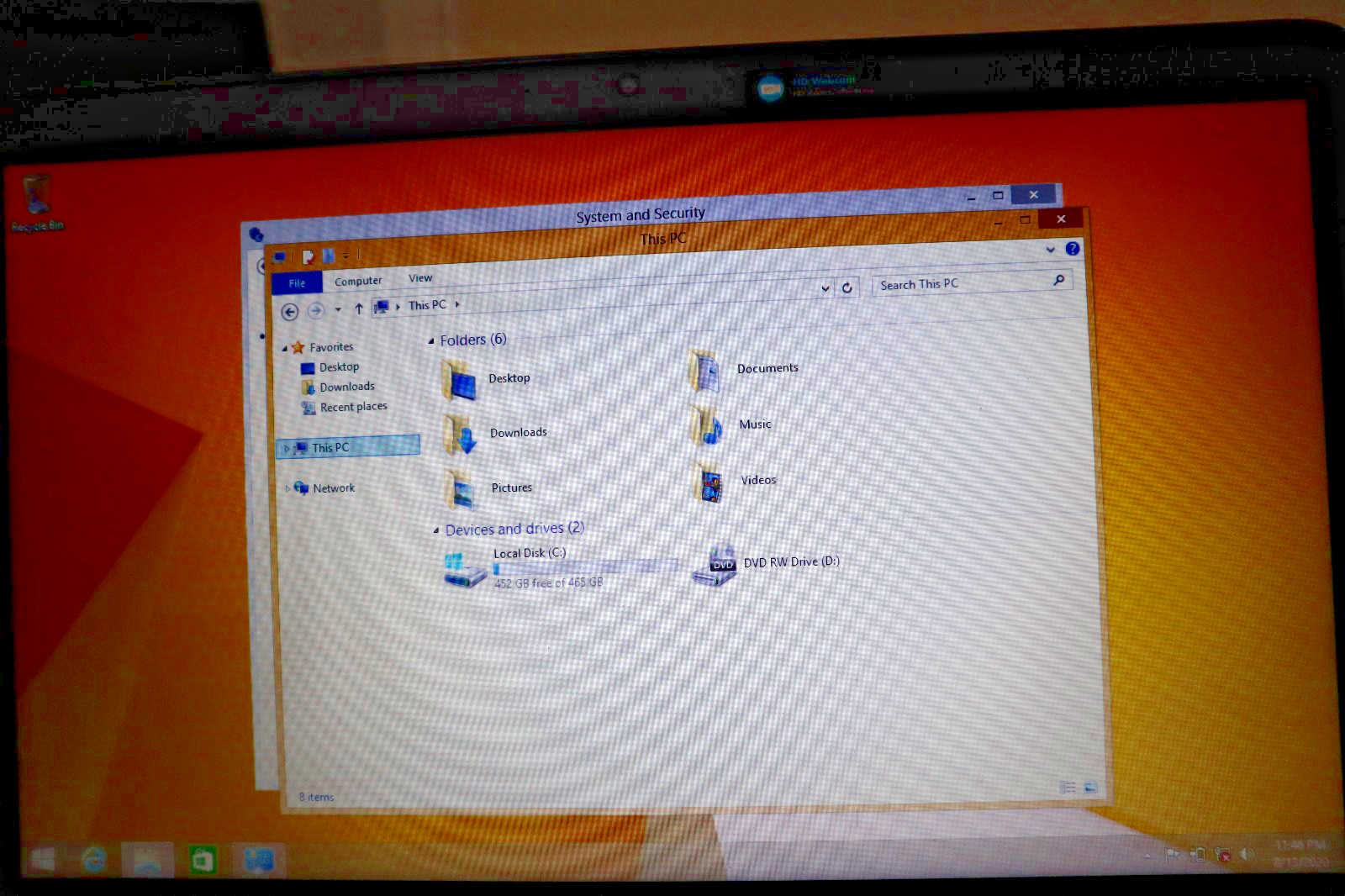Select the Desktop folder icon

(459, 380)
